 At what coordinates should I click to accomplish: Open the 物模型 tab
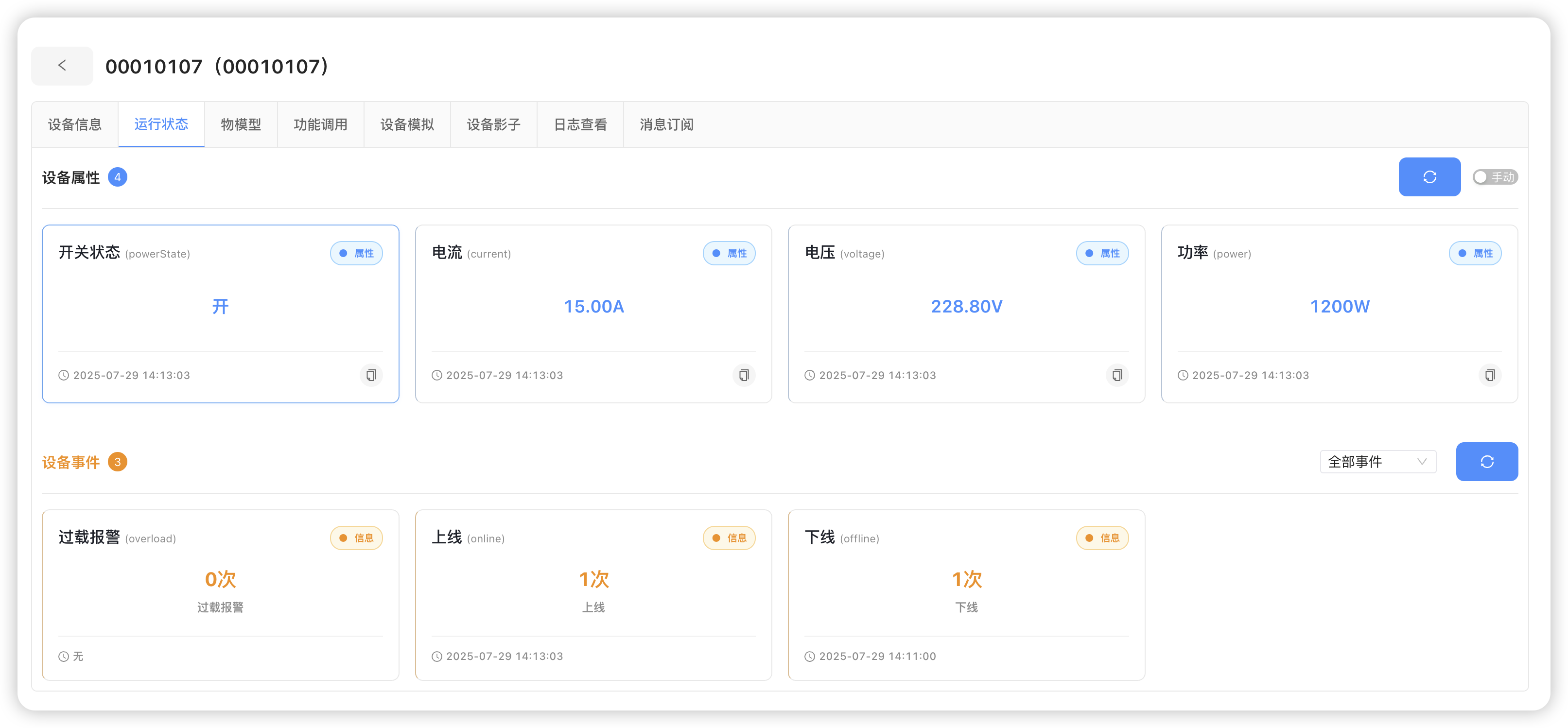(x=241, y=125)
